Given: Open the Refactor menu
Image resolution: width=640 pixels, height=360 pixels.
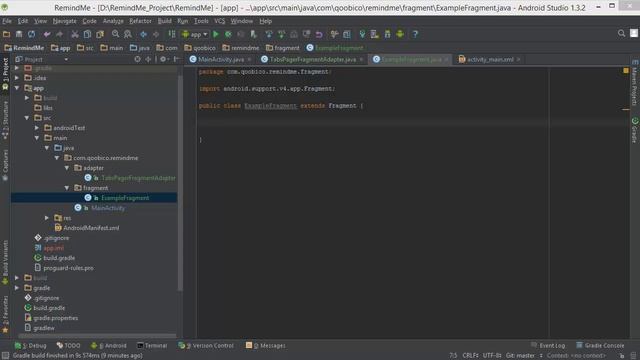Looking at the screenshot, I should coord(140,21).
